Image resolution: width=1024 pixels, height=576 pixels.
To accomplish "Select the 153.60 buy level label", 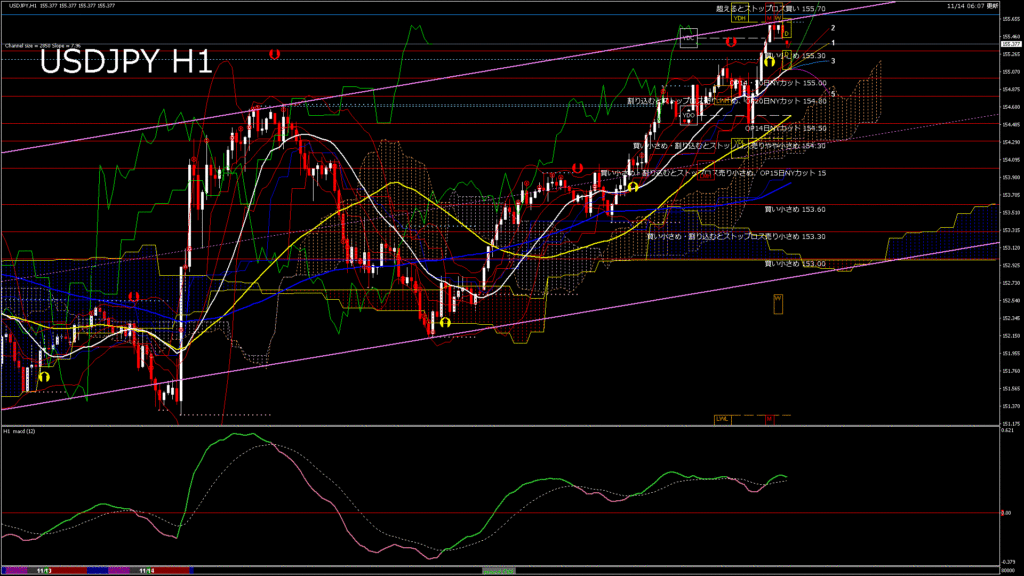I will 795,210.
